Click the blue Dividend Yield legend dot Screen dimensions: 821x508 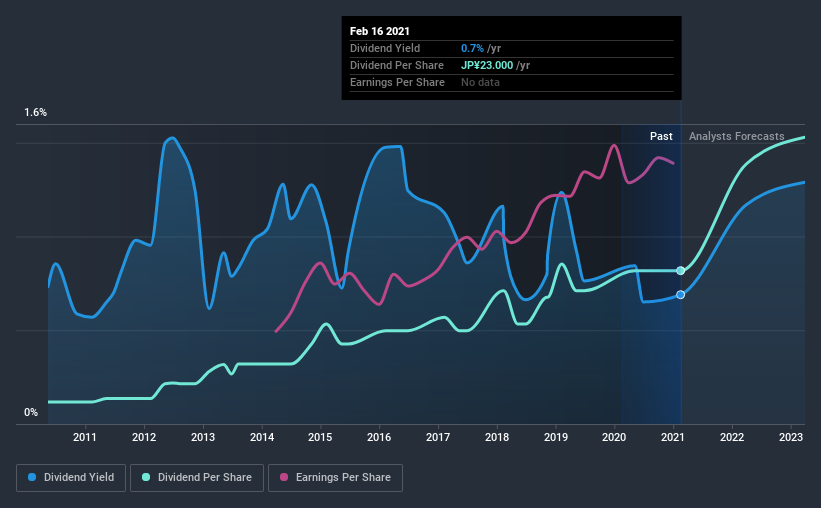coord(32,477)
